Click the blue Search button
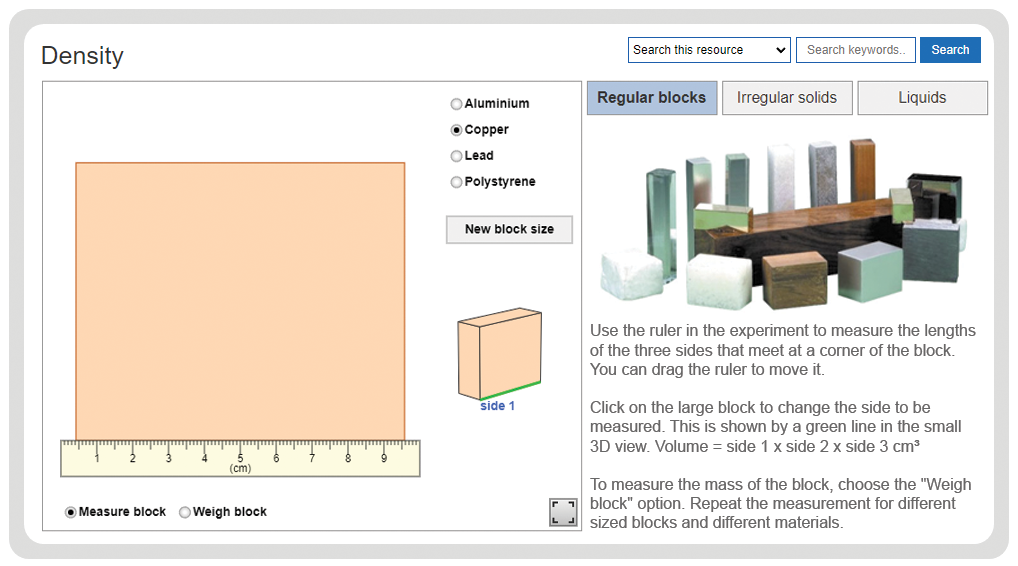1018x566 pixels. click(x=950, y=50)
